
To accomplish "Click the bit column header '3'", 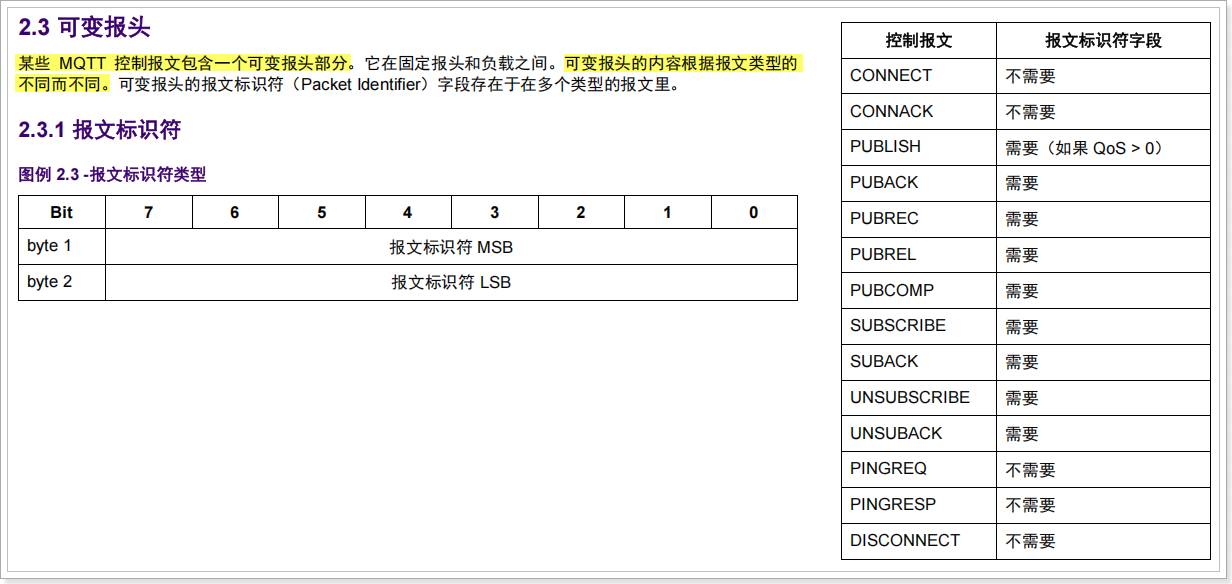I will click(x=495, y=213).
